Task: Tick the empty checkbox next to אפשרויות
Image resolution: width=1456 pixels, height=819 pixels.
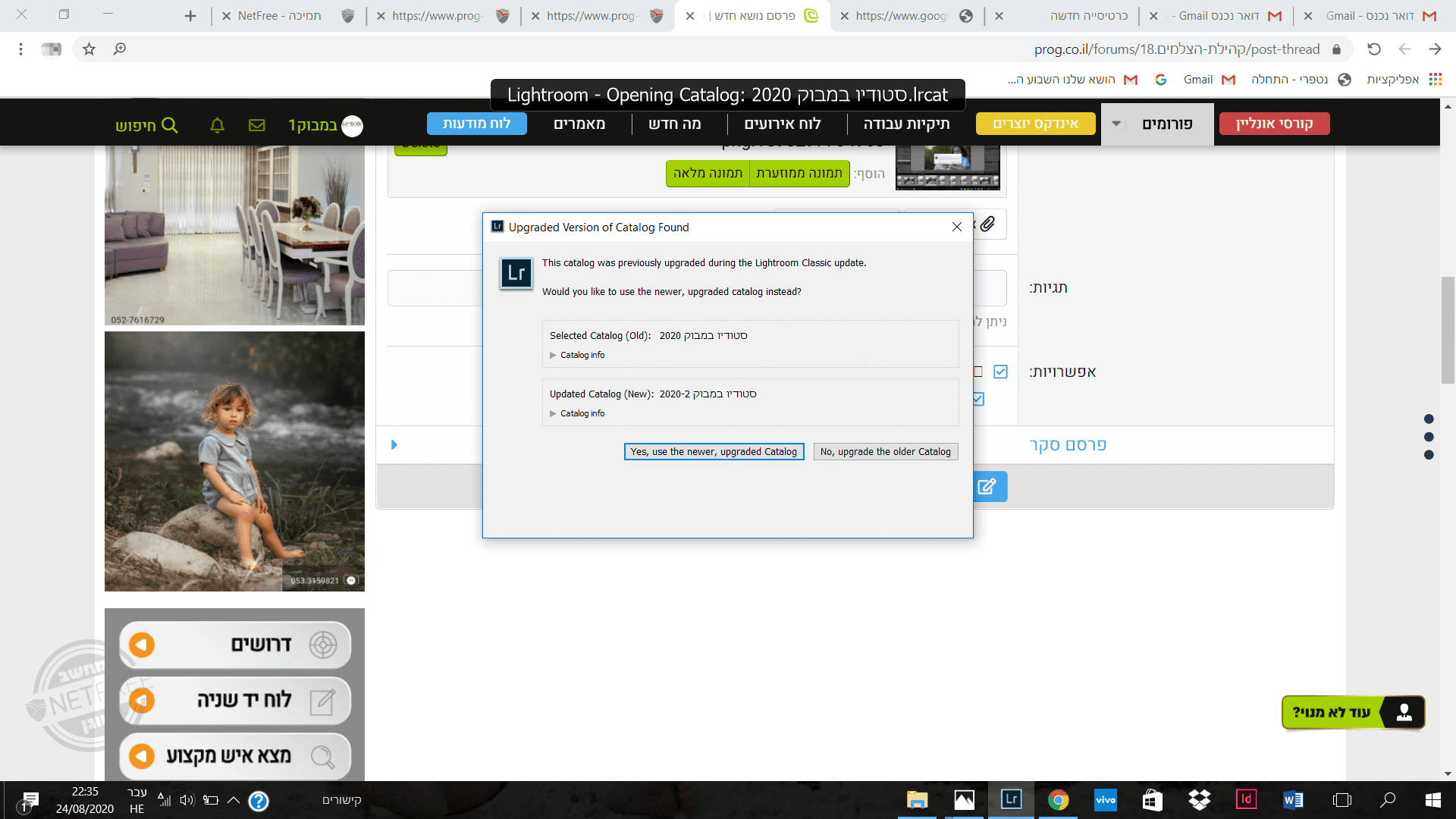Action: 978,372
